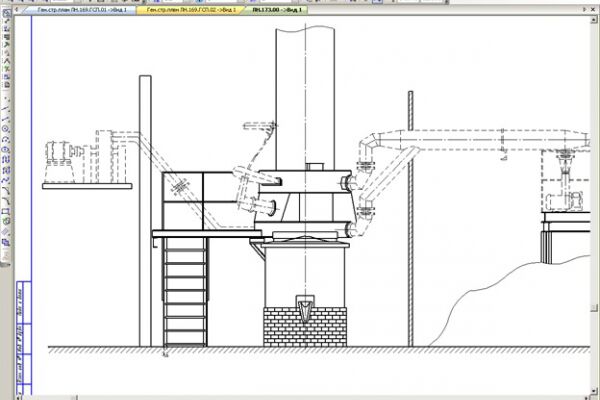
Task: Select the Ellipse tool
Action: [x=7, y=150]
